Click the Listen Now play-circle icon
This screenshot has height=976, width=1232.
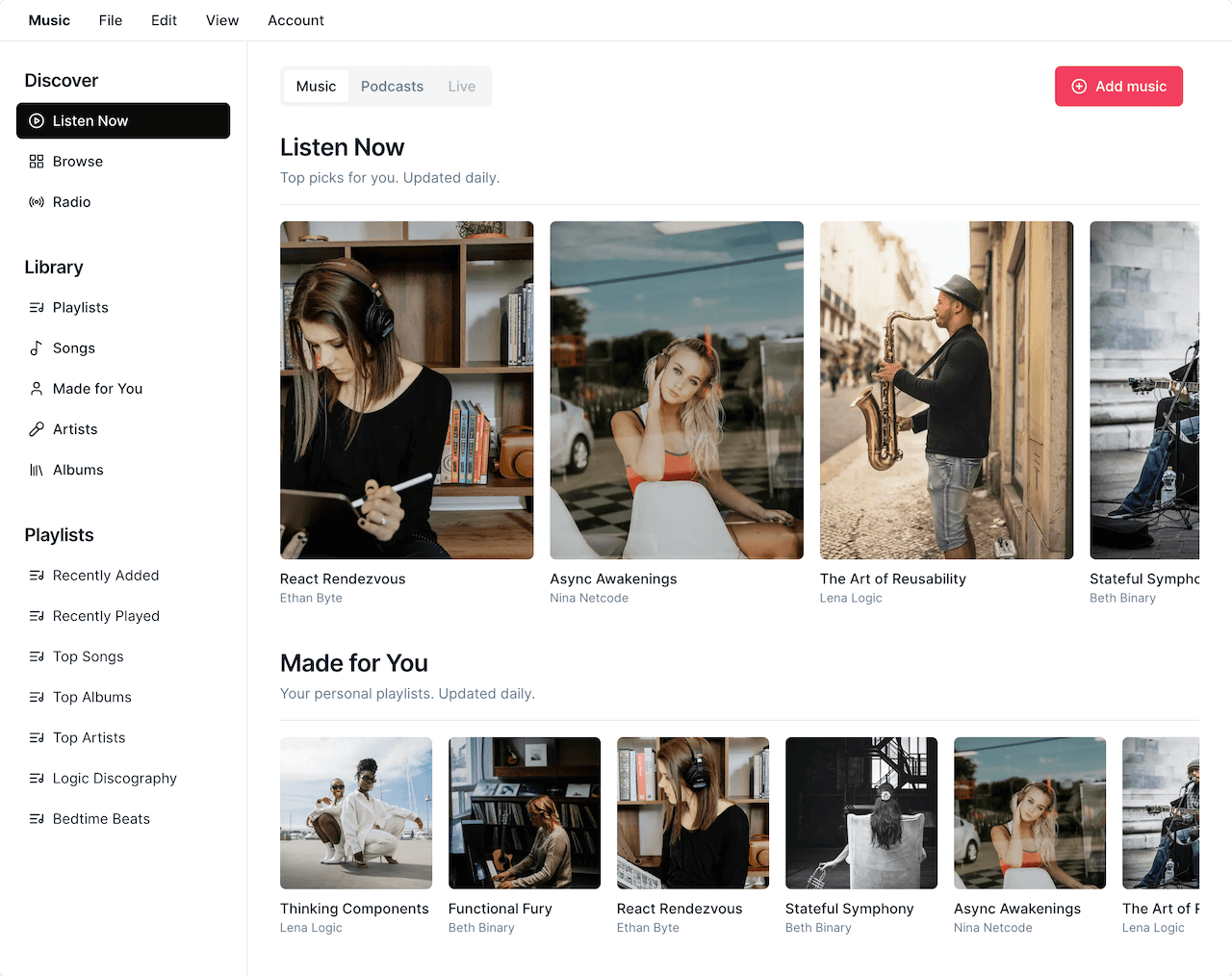(37, 121)
